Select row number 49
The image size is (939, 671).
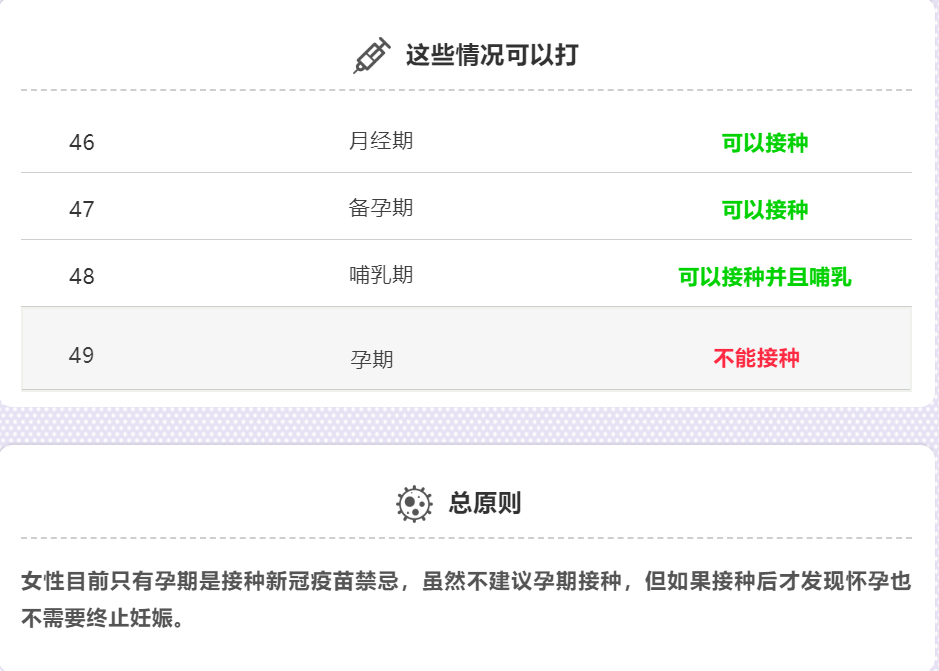click(x=82, y=356)
